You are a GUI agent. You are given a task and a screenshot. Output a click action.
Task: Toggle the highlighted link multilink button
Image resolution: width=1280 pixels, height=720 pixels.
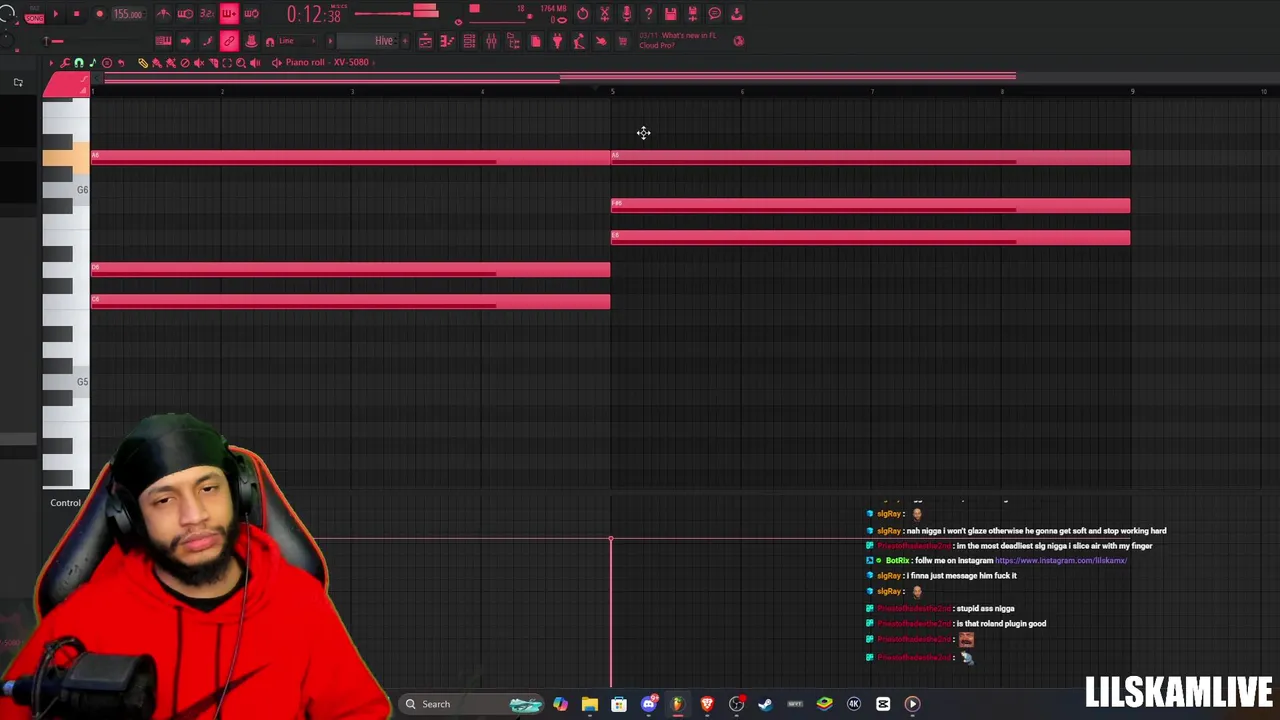pyautogui.click(x=230, y=41)
